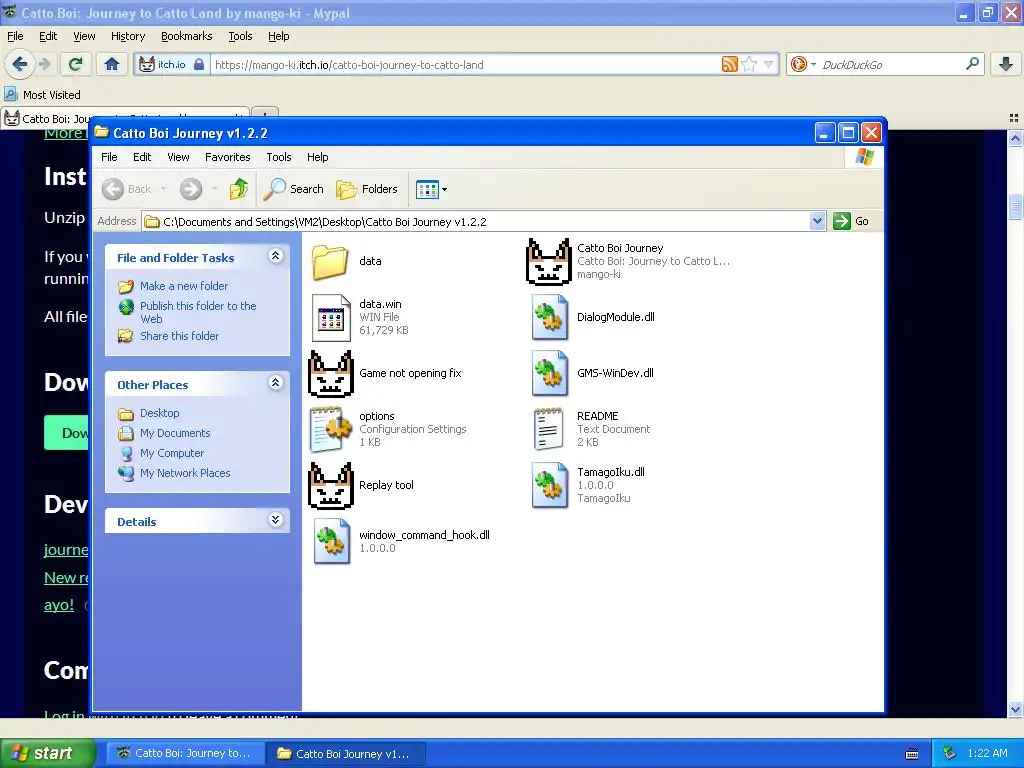The width and height of the screenshot is (1024, 768).
Task: Click the system tray network icon
Action: 950,754
